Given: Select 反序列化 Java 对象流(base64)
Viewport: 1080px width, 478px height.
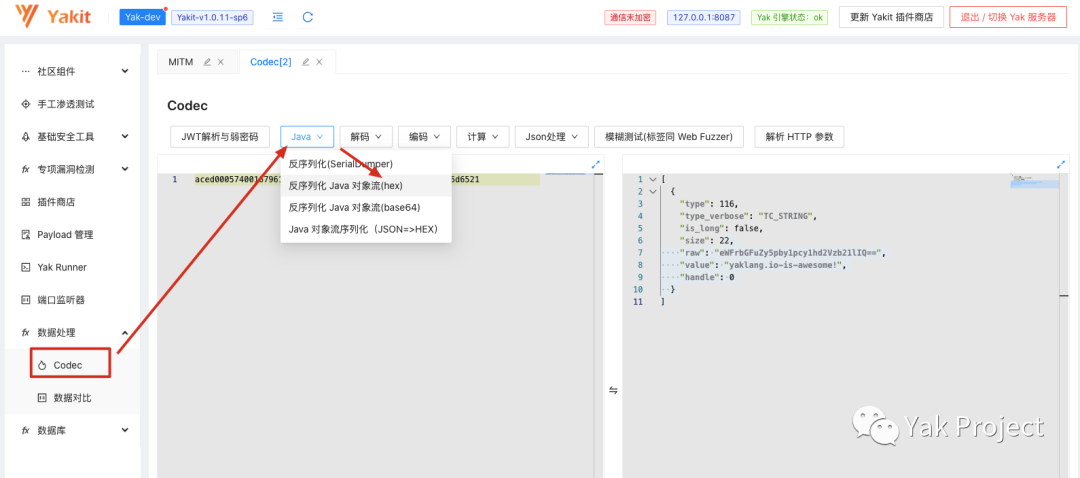Looking at the screenshot, I should (x=366, y=207).
